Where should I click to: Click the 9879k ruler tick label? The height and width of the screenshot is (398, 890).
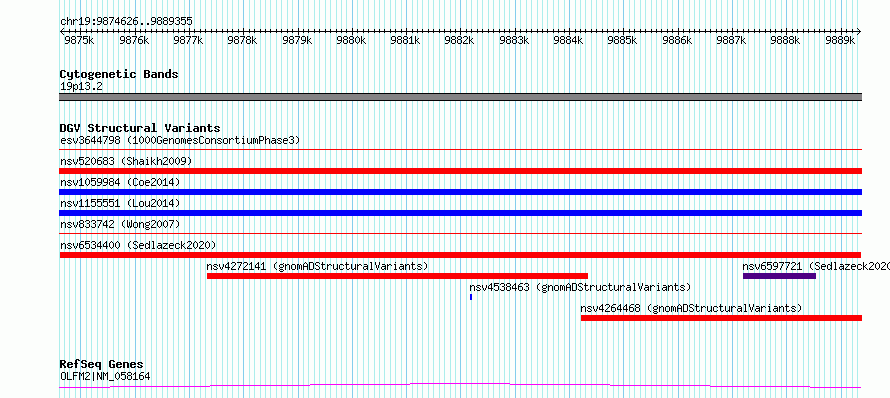click(x=296, y=40)
